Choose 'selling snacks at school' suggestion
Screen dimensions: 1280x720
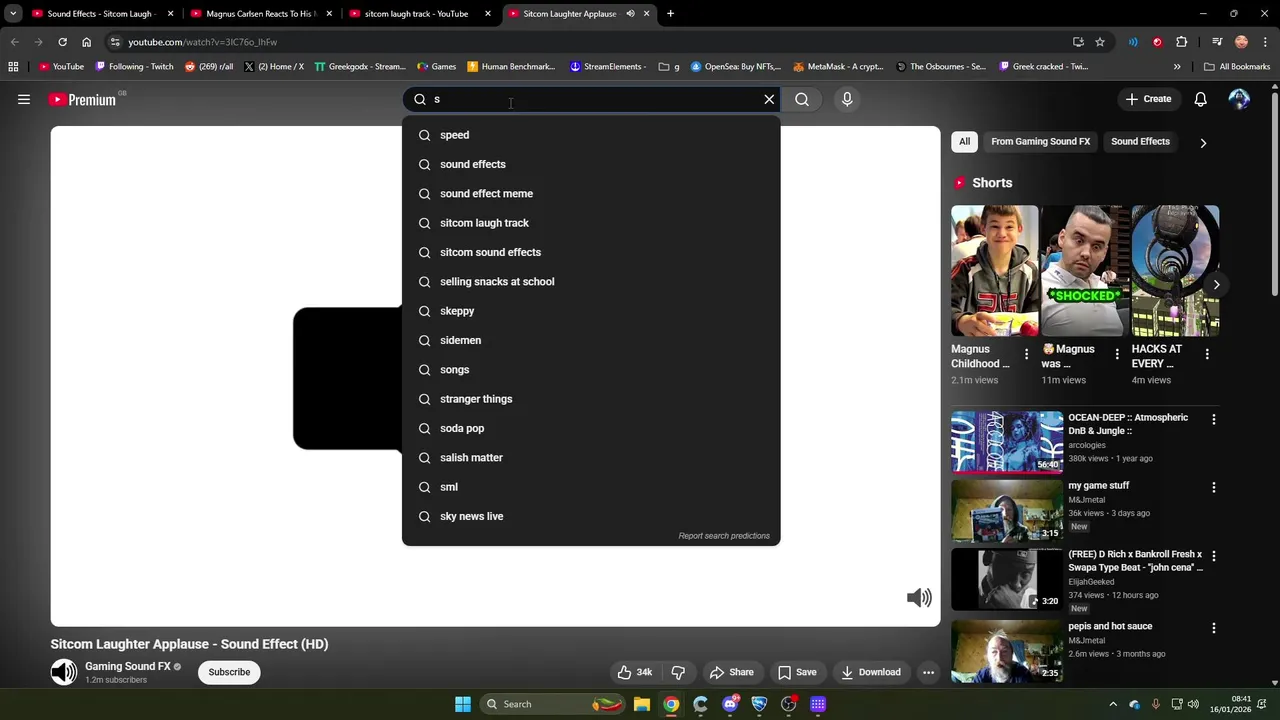point(591,281)
